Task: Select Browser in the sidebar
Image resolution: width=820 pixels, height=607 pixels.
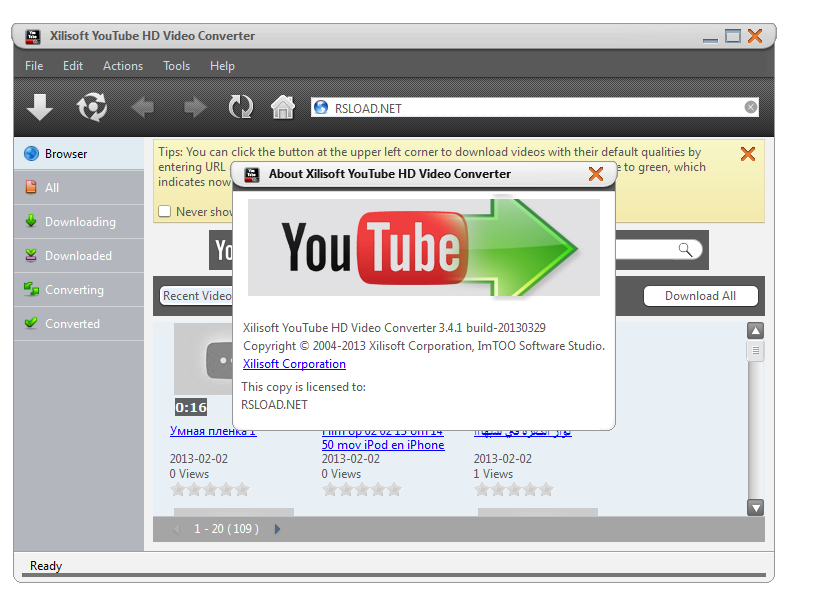Action: click(79, 154)
